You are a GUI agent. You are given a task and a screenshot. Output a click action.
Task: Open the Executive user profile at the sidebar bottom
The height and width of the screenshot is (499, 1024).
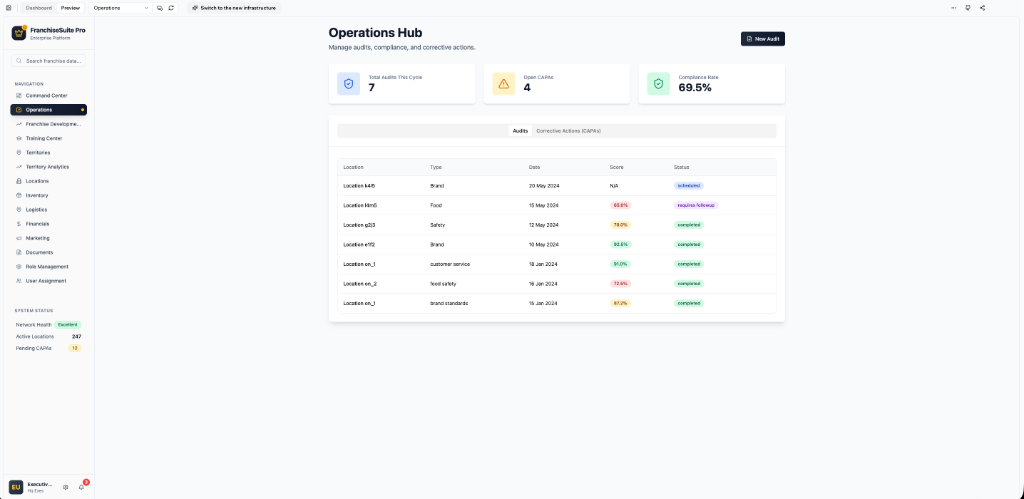point(33,487)
